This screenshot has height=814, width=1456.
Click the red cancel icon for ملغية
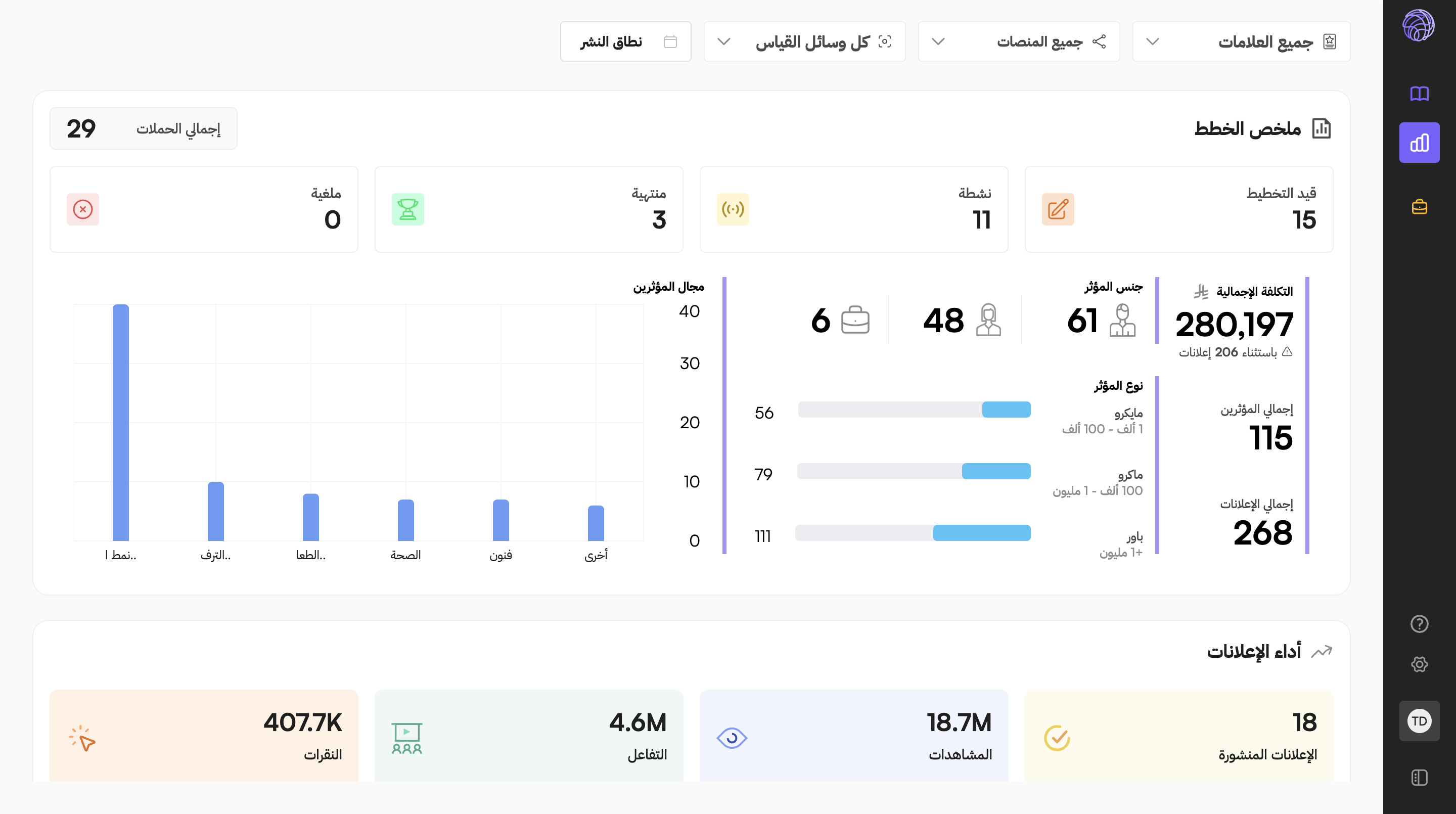[x=82, y=209]
